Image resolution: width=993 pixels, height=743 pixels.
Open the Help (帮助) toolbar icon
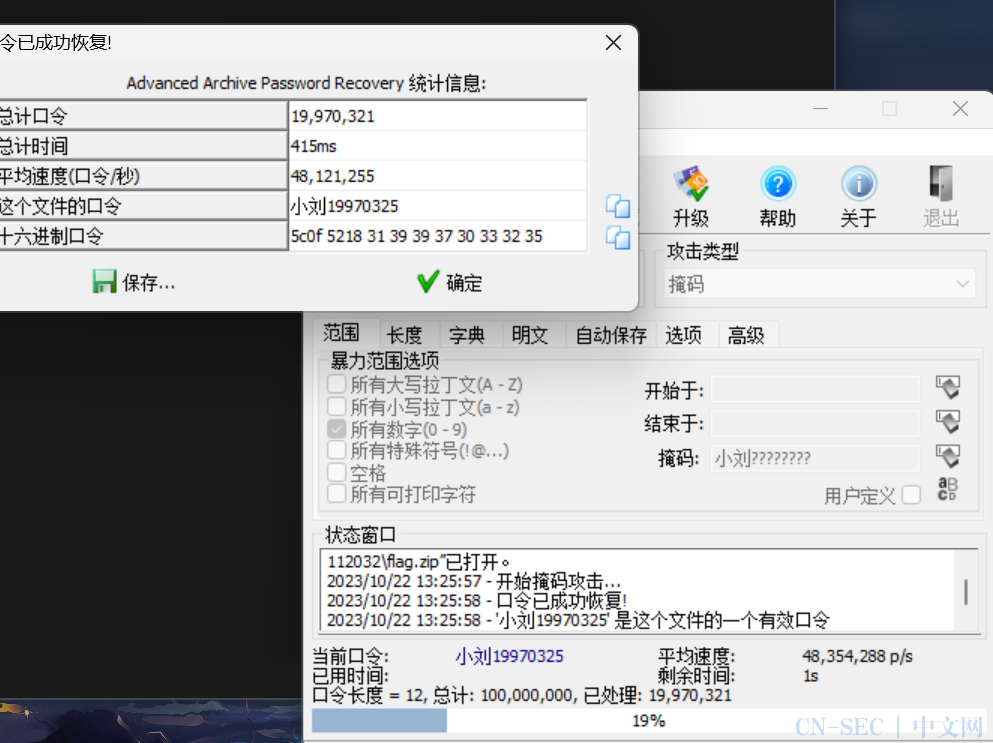point(778,186)
